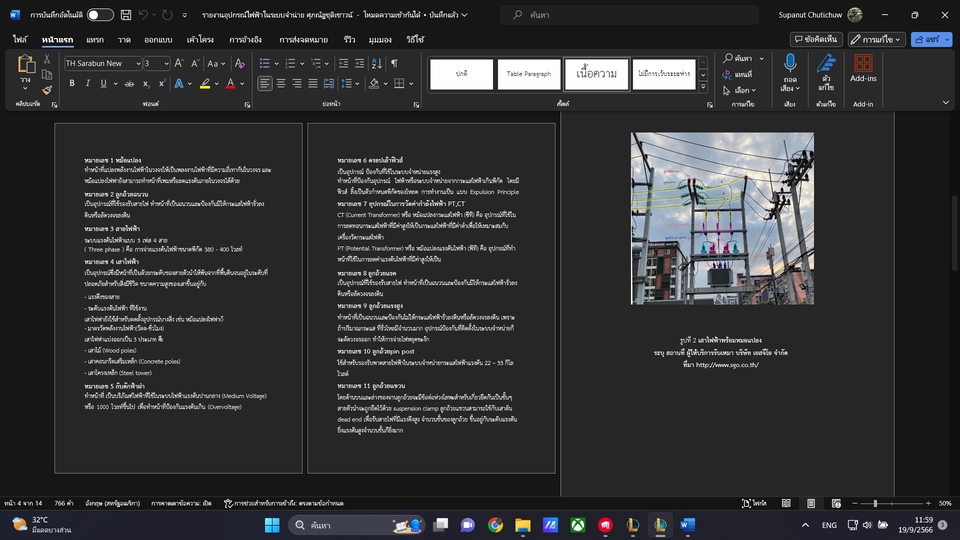This screenshot has height=540, width=960.
Task: Center align the paragraph
Action: (x=282, y=84)
